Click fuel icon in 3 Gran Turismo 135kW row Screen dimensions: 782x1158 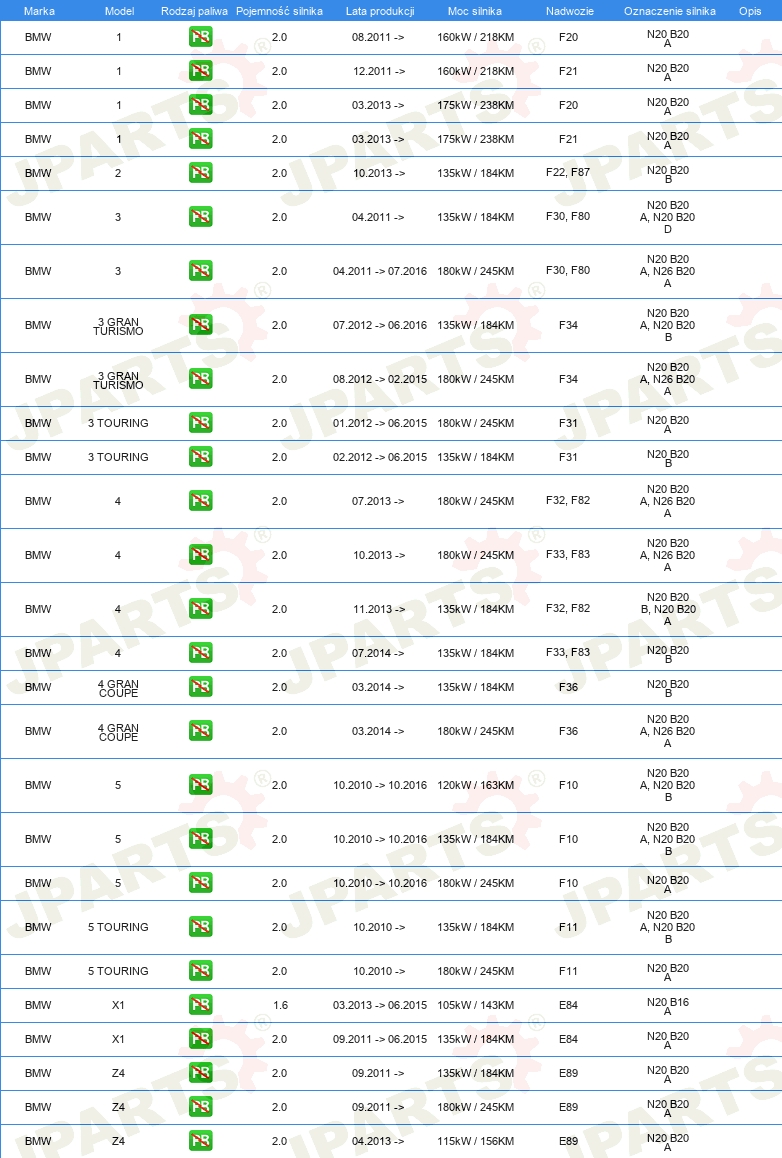click(x=200, y=325)
